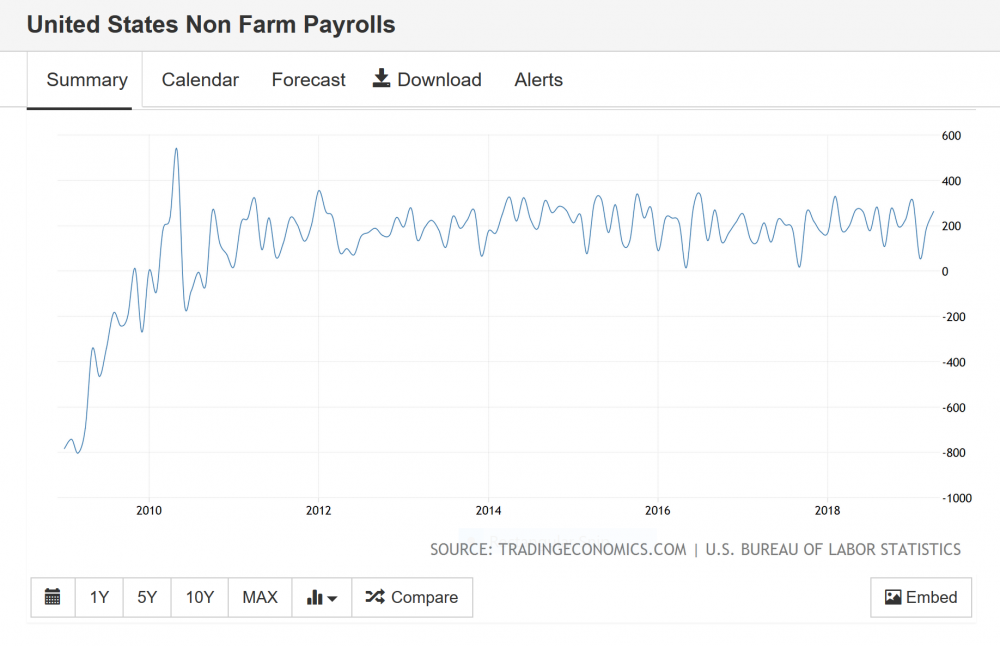This screenshot has width=1000, height=646.
Task: Click U.S. Bureau of Labor Statistics text
Action: pos(833,549)
